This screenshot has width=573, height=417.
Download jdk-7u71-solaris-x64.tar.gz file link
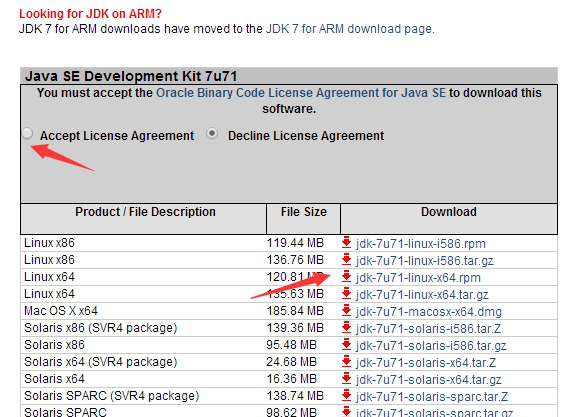429,380
